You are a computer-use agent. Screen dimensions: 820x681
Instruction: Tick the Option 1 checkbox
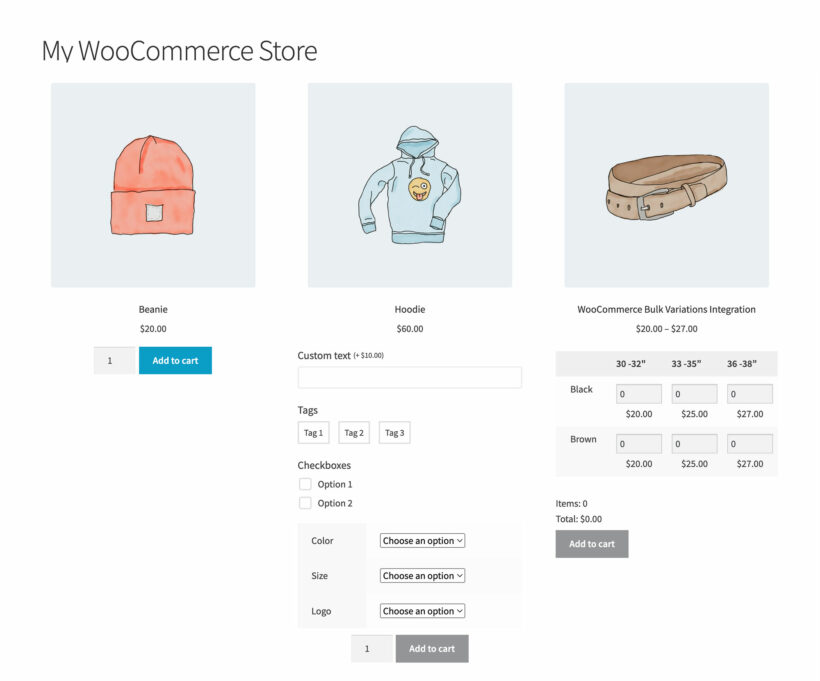coord(305,484)
